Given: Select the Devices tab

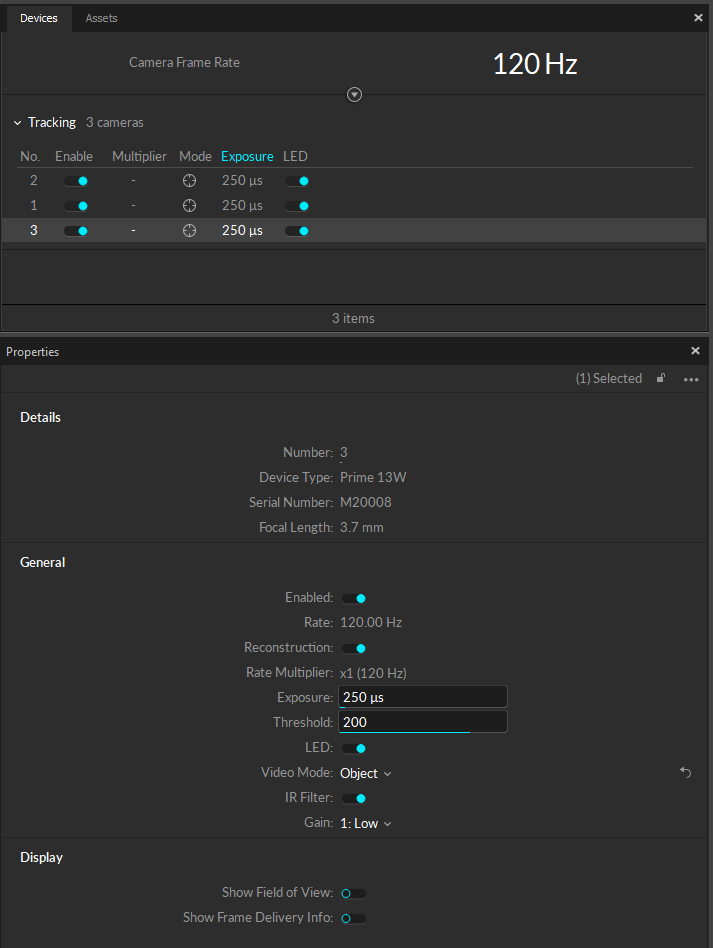Looking at the screenshot, I should click(x=38, y=17).
